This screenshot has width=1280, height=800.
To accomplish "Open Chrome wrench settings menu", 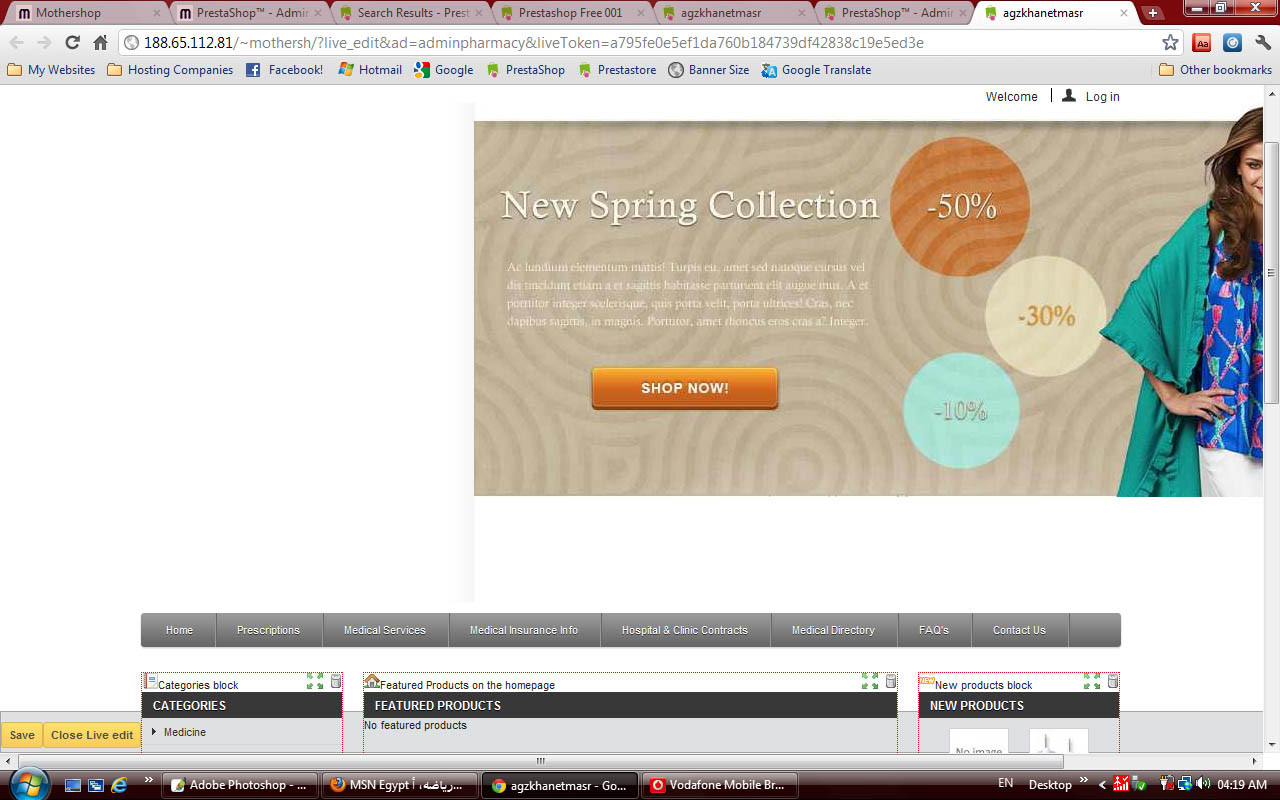I will click(x=1262, y=43).
